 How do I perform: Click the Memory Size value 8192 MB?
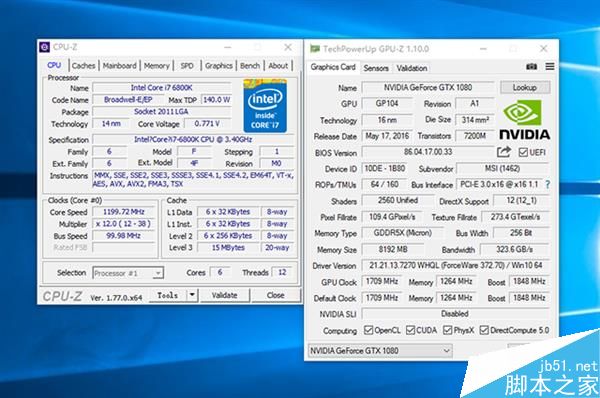point(393,249)
